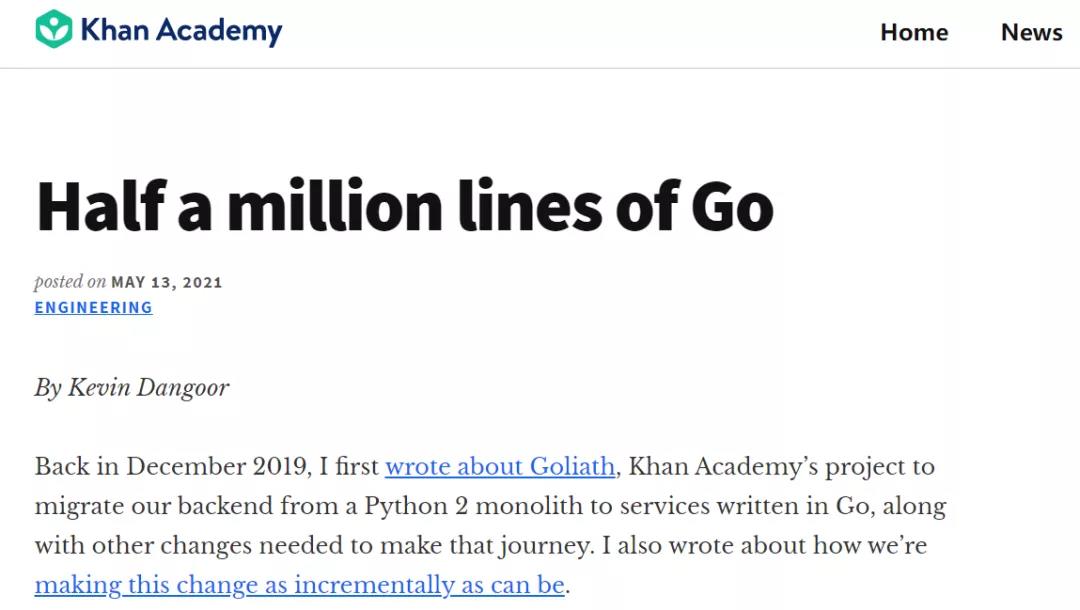Click the Khan Academy wordmark text
The image size is (1080, 610).
181,31
